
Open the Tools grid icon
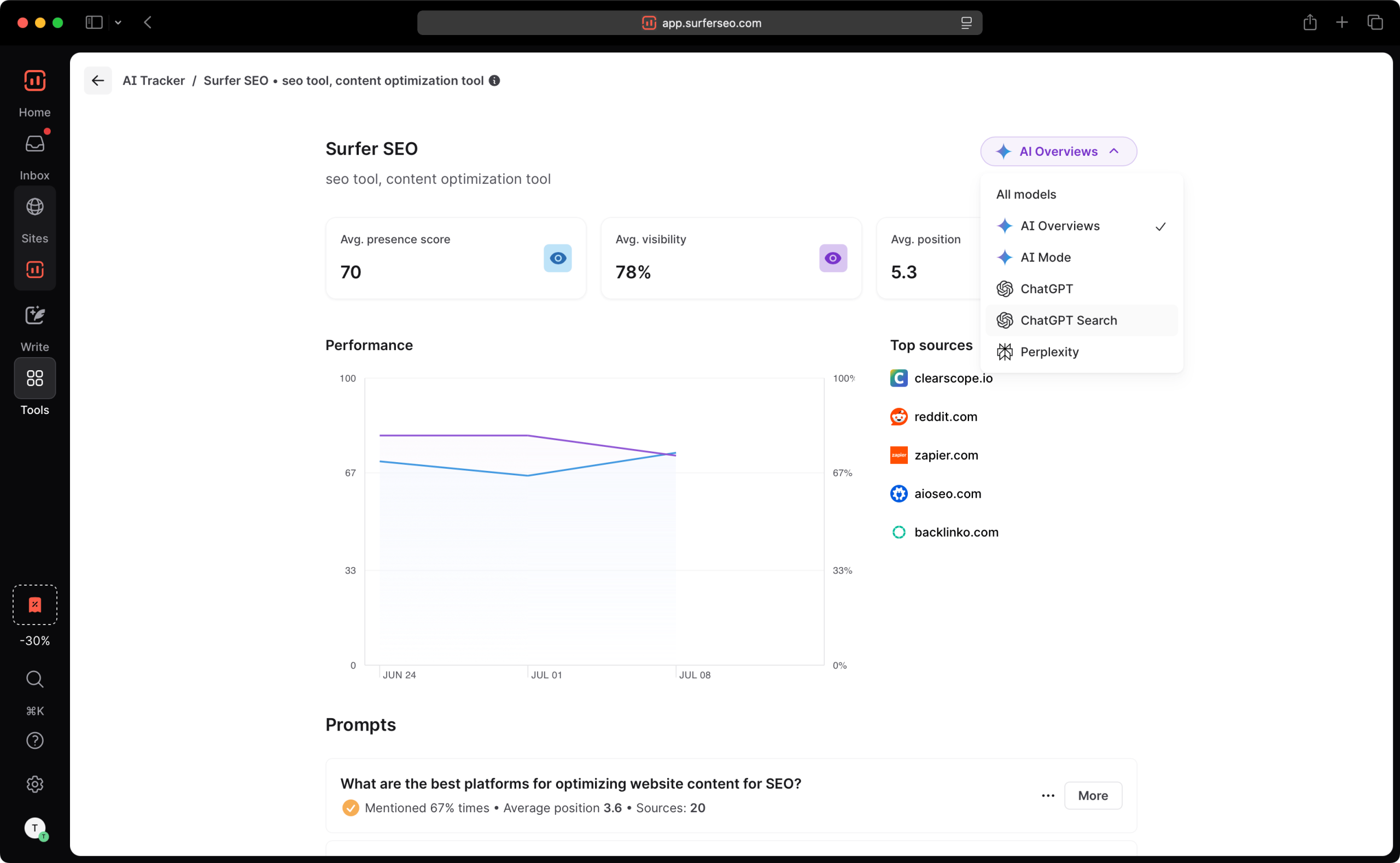click(x=34, y=378)
